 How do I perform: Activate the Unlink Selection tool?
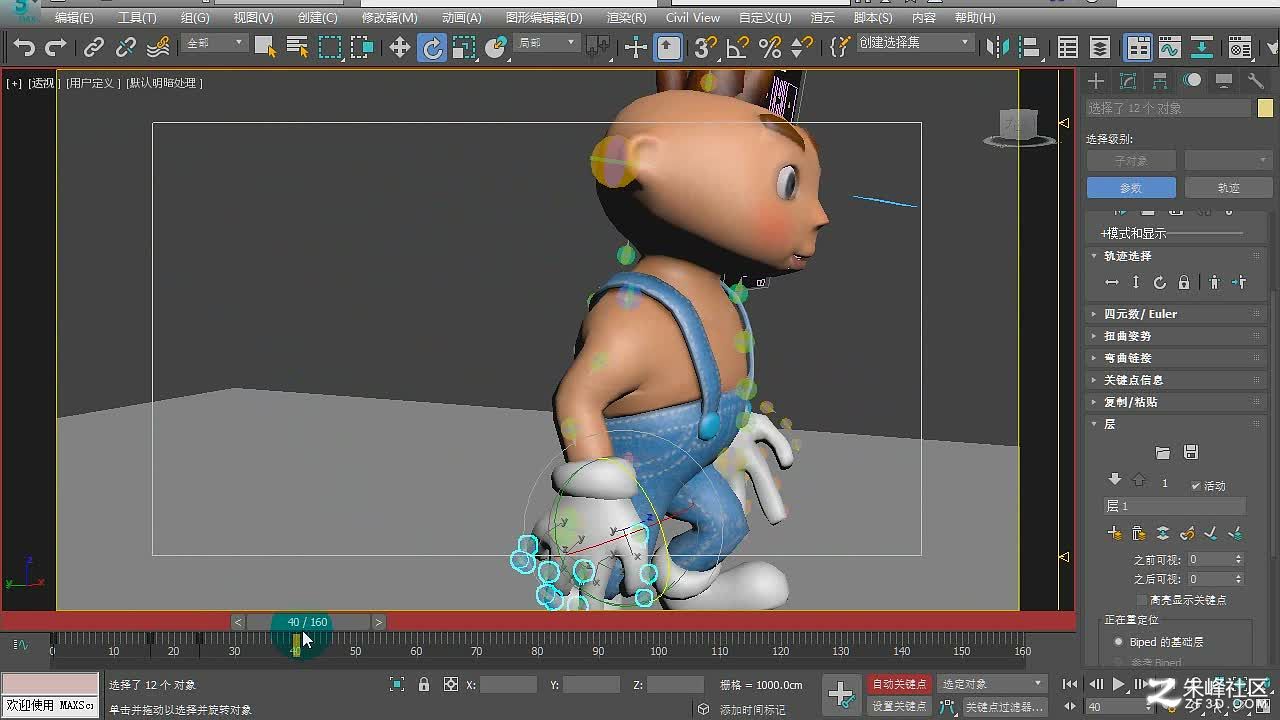[126, 47]
